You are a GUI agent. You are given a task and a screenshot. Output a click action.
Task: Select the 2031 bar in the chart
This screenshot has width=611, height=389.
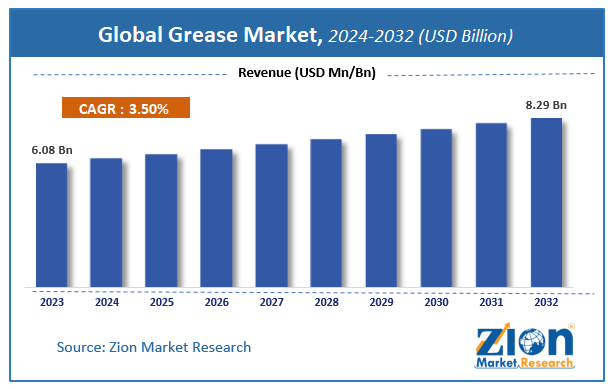[x=491, y=205]
